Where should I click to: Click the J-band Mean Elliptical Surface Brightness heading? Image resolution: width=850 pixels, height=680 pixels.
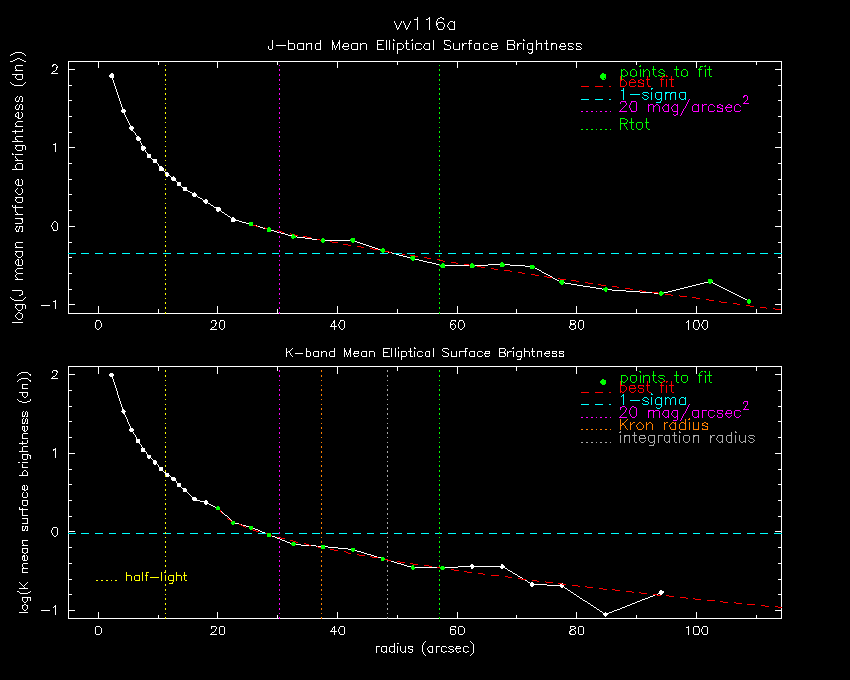[424, 45]
